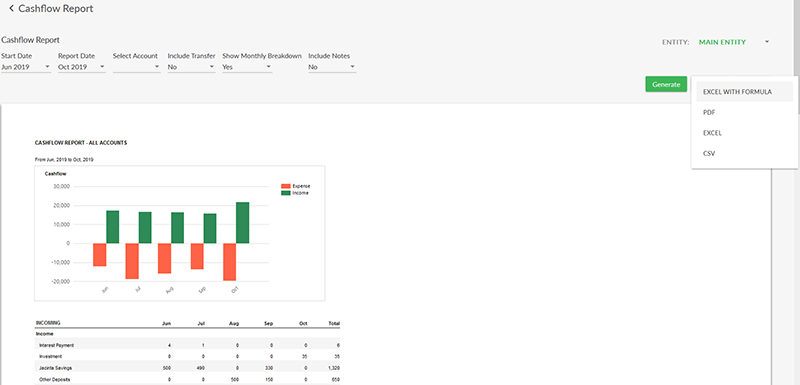Click the Income legend green swatch
800x385 pixels.
285,193
